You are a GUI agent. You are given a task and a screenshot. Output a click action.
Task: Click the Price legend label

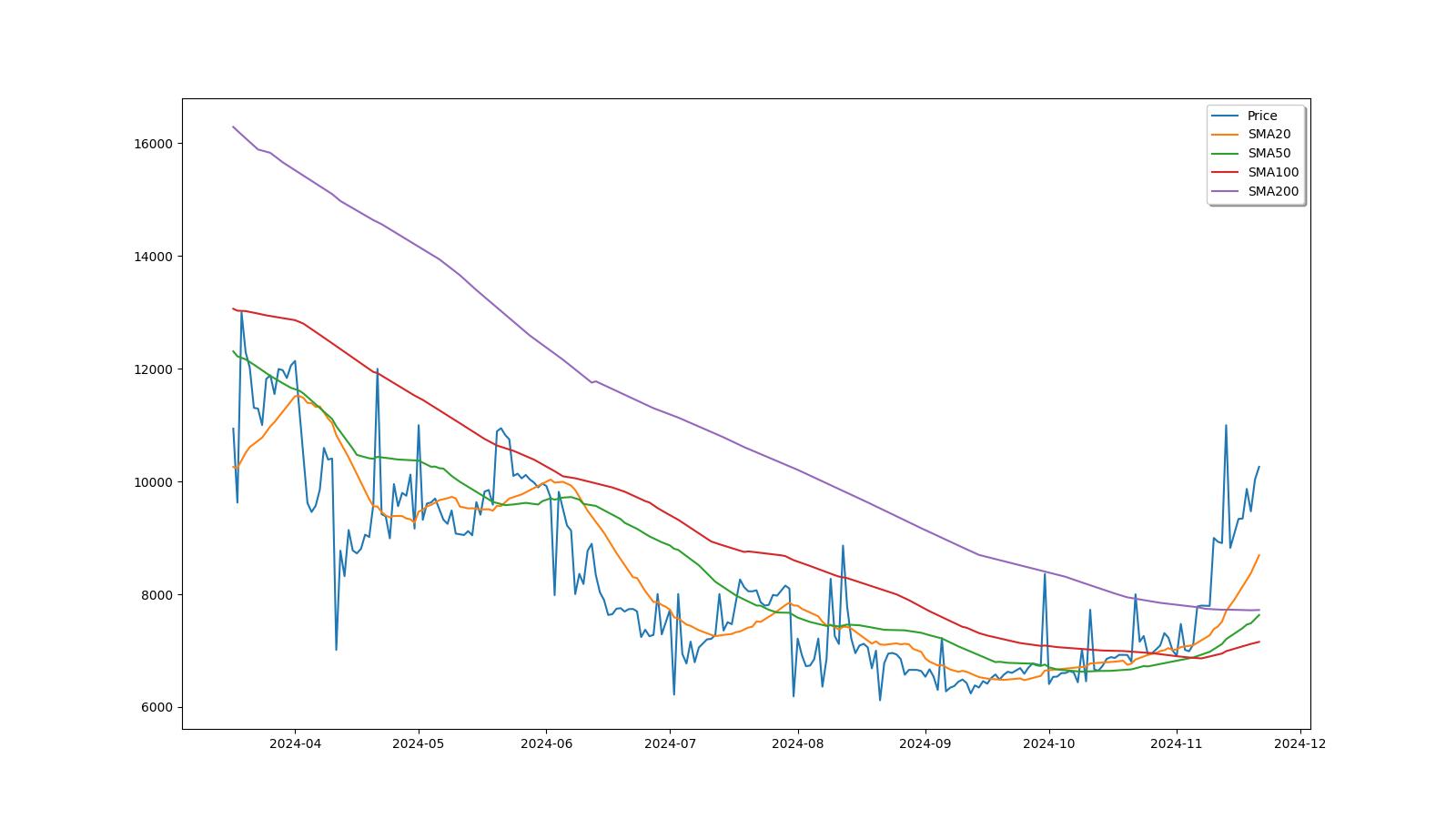(x=1262, y=116)
